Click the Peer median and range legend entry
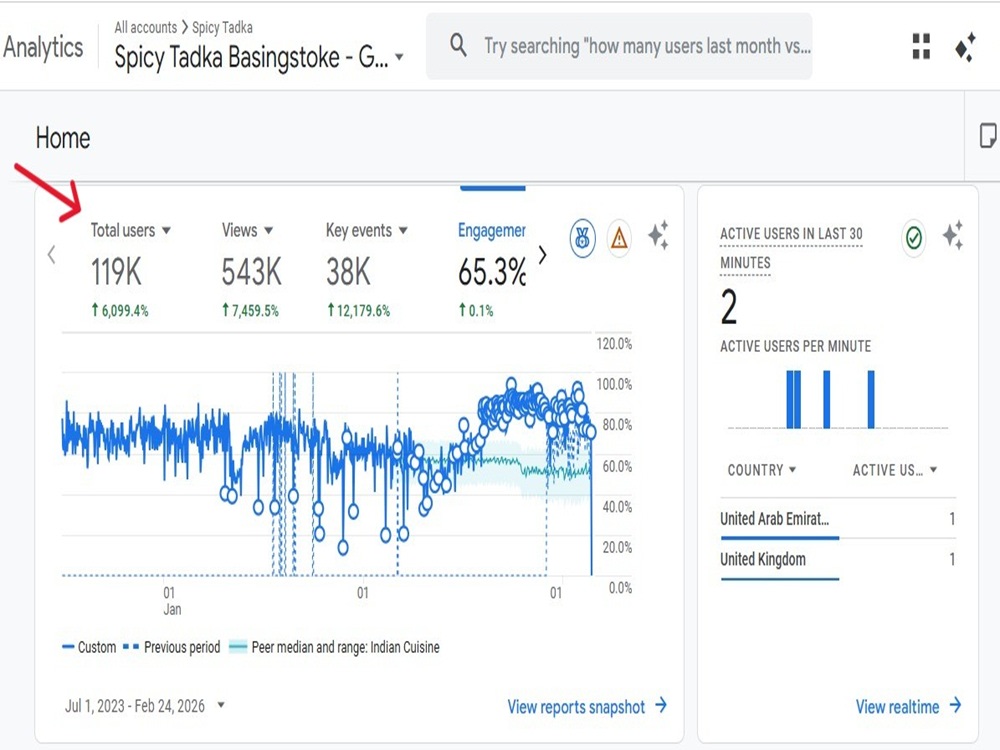Viewport: 1000px width, 750px height. [x=334, y=647]
